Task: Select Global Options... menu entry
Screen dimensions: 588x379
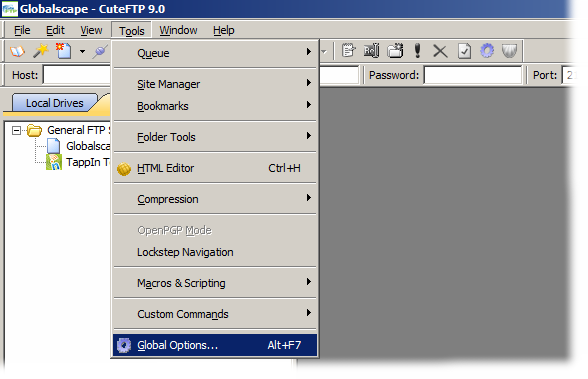Action: point(215,345)
